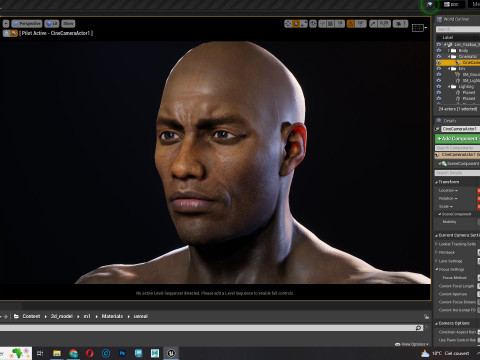This screenshot has width=480, height=360.
Task: Switch to the World Outliner tab
Action: coord(453,19)
